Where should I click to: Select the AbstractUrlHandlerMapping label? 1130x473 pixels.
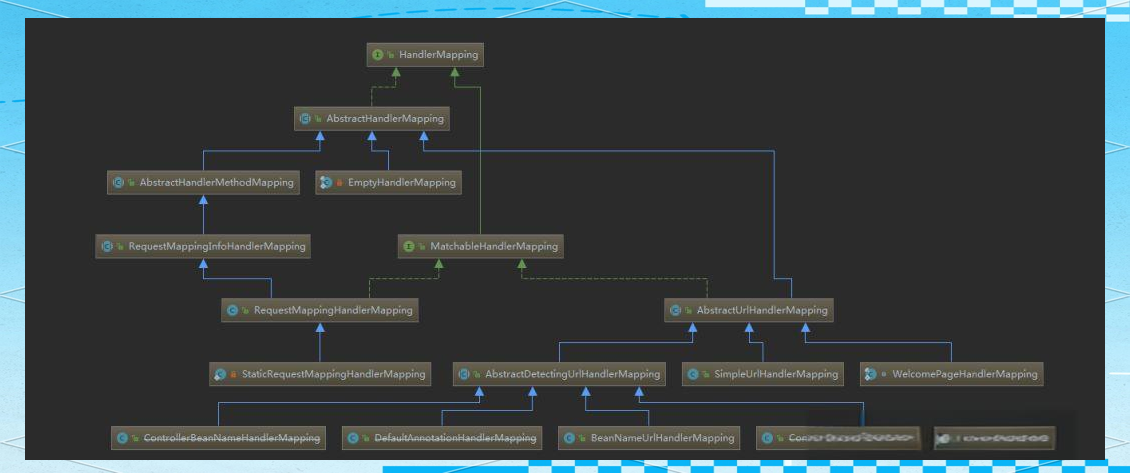(762, 310)
